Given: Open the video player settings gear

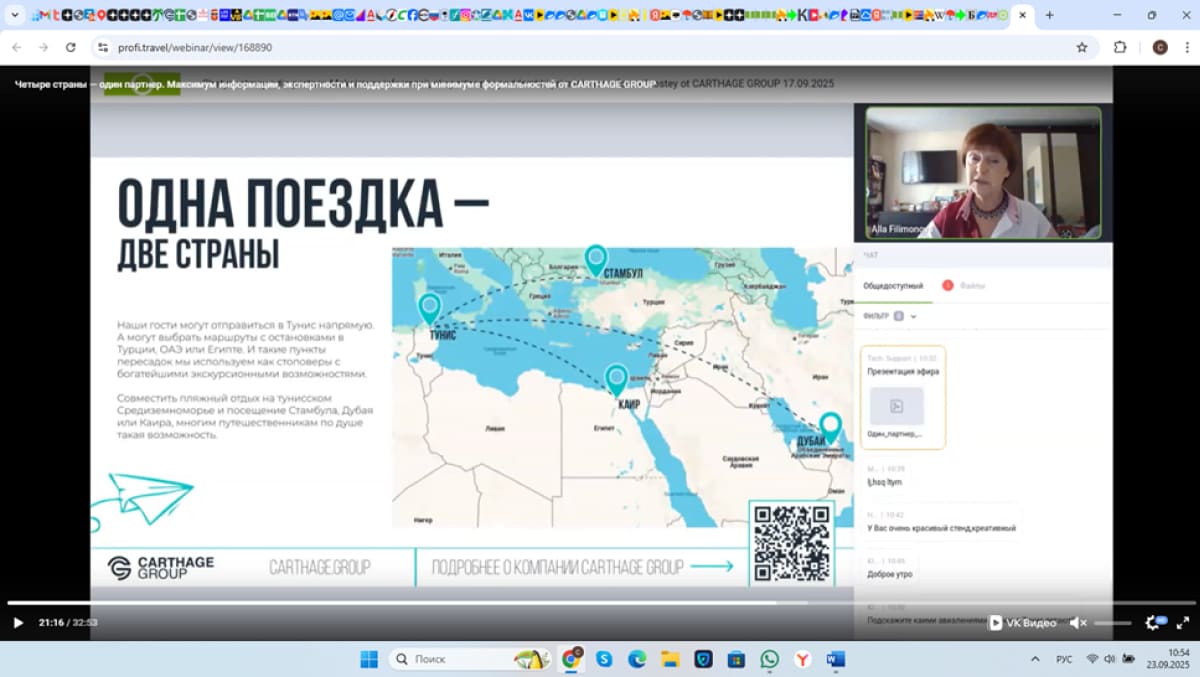Looking at the screenshot, I should pos(1152,623).
